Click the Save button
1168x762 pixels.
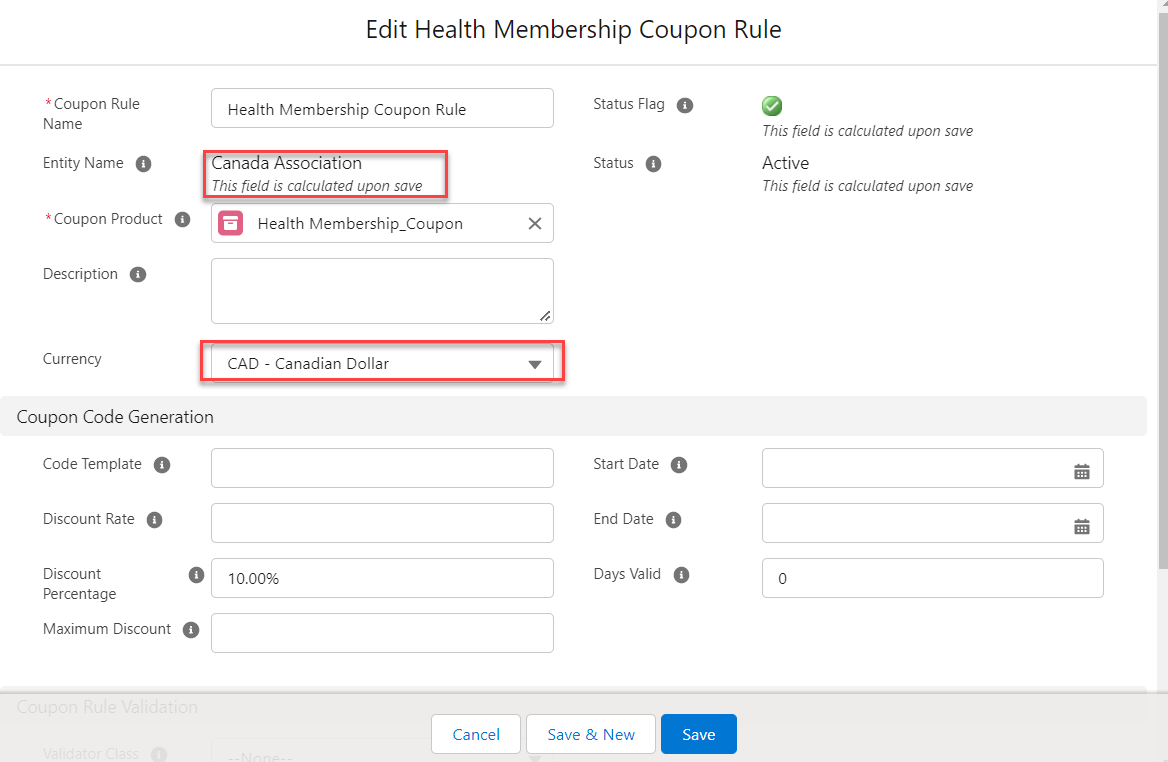(x=698, y=734)
